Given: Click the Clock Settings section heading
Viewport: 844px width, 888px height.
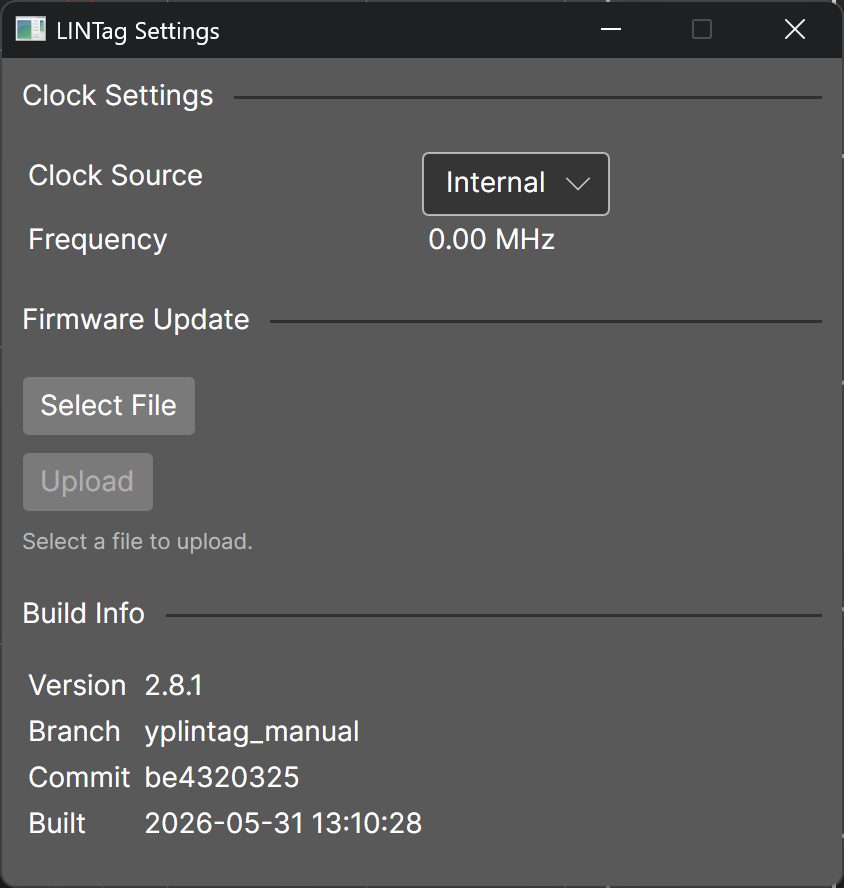Looking at the screenshot, I should coord(118,95).
